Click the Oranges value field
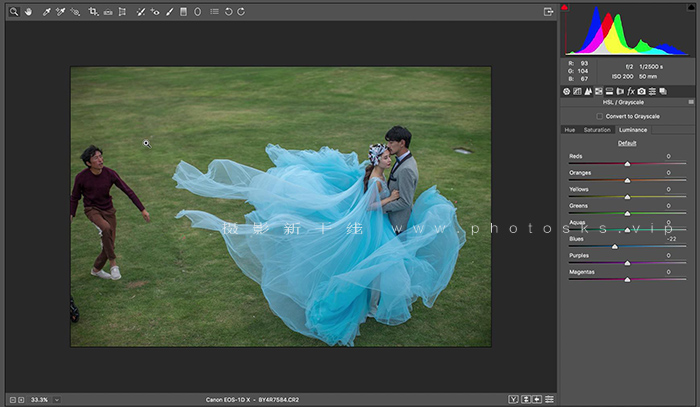Screen dimensions: 700x407 (668, 173)
